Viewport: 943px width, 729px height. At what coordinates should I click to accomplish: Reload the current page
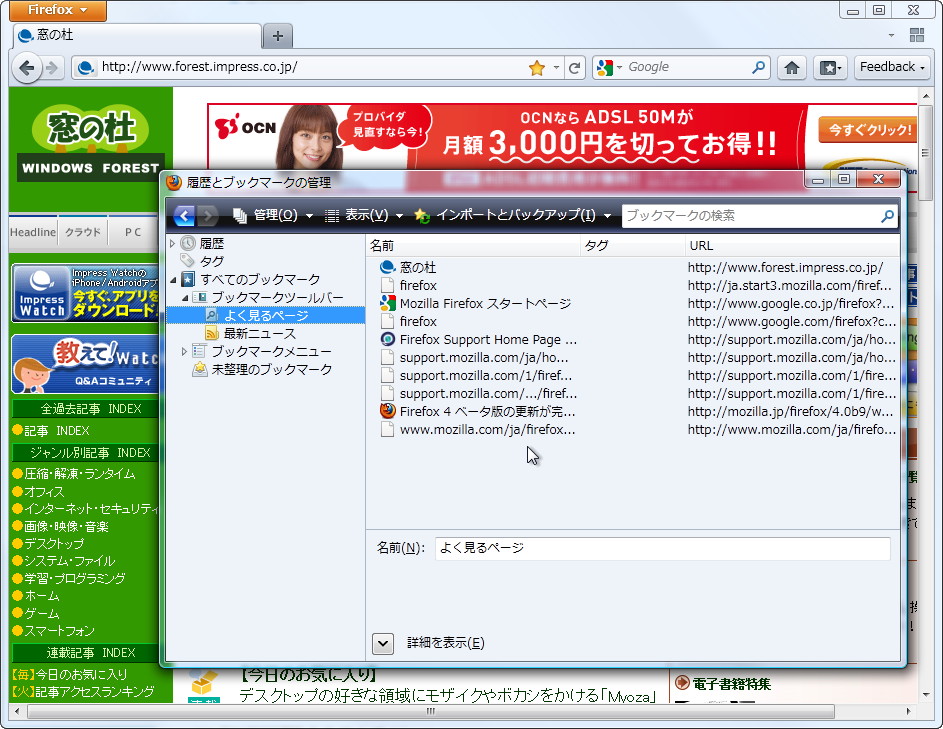point(574,67)
